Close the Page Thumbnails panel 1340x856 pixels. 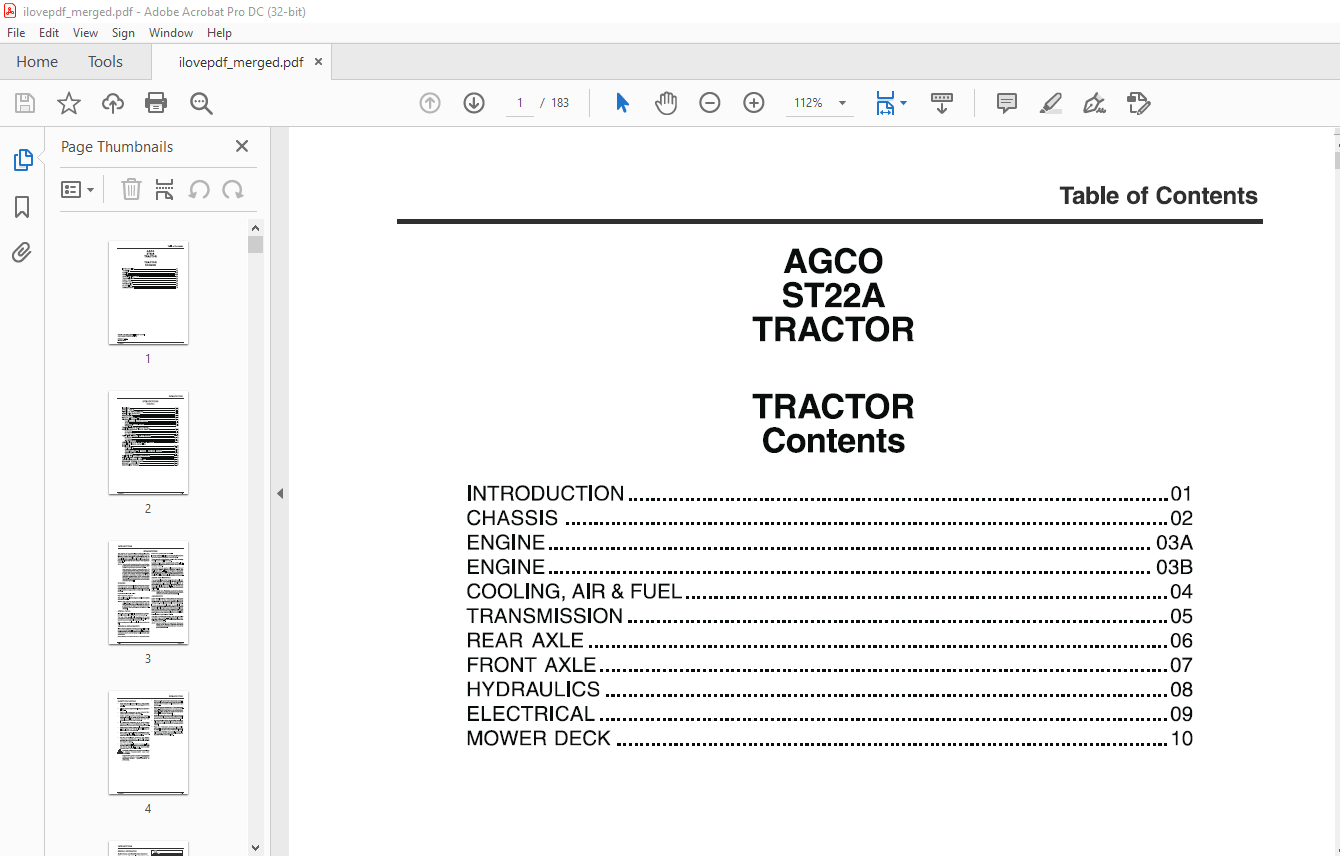[242, 146]
